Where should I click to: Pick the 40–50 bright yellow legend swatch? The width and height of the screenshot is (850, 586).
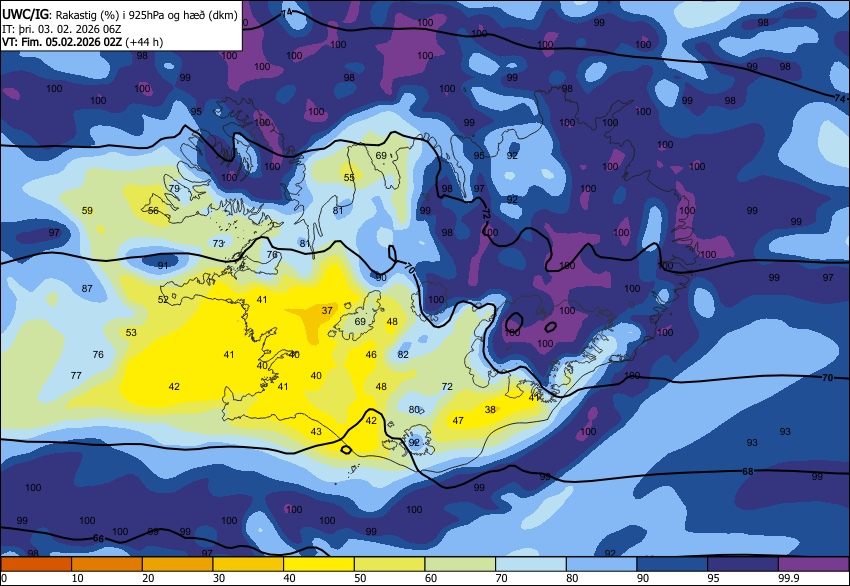pos(319,564)
